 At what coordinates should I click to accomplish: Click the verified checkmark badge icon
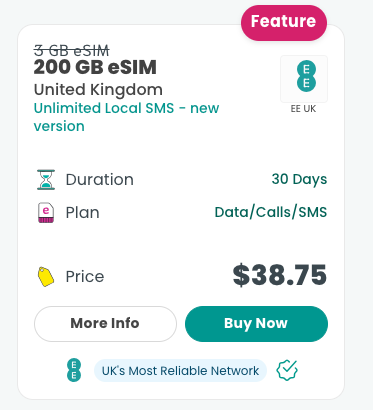[x=287, y=370]
